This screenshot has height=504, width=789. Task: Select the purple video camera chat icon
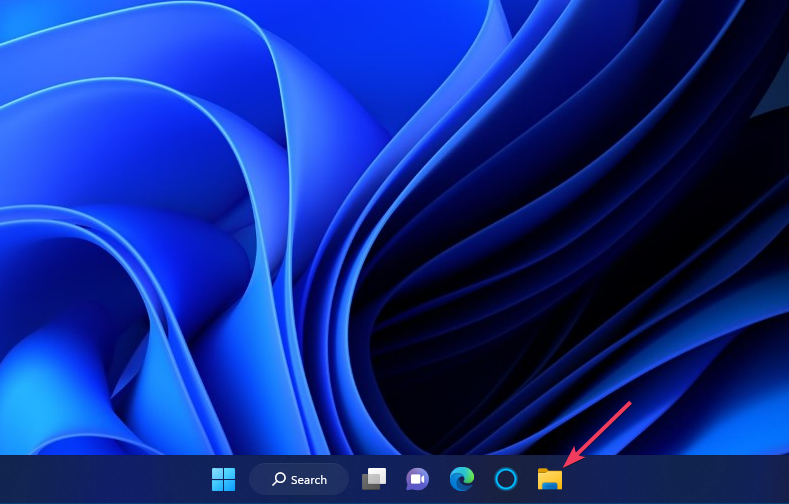[x=417, y=479]
